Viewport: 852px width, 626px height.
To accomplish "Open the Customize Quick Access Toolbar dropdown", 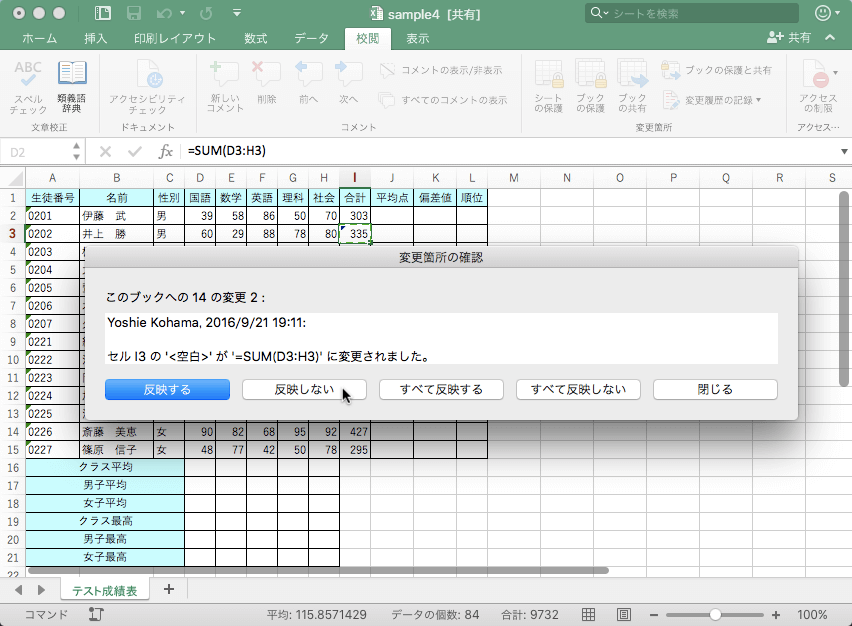I will tap(237, 13).
